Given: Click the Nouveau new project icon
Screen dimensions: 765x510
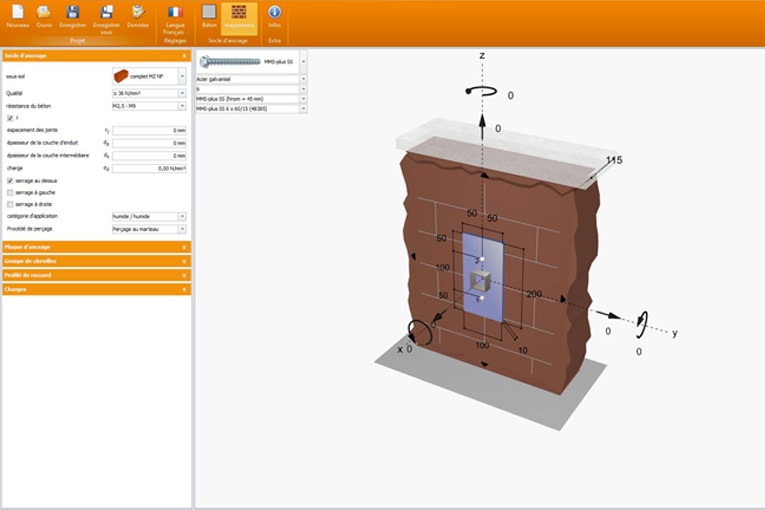Looking at the screenshot, I should coord(17,13).
